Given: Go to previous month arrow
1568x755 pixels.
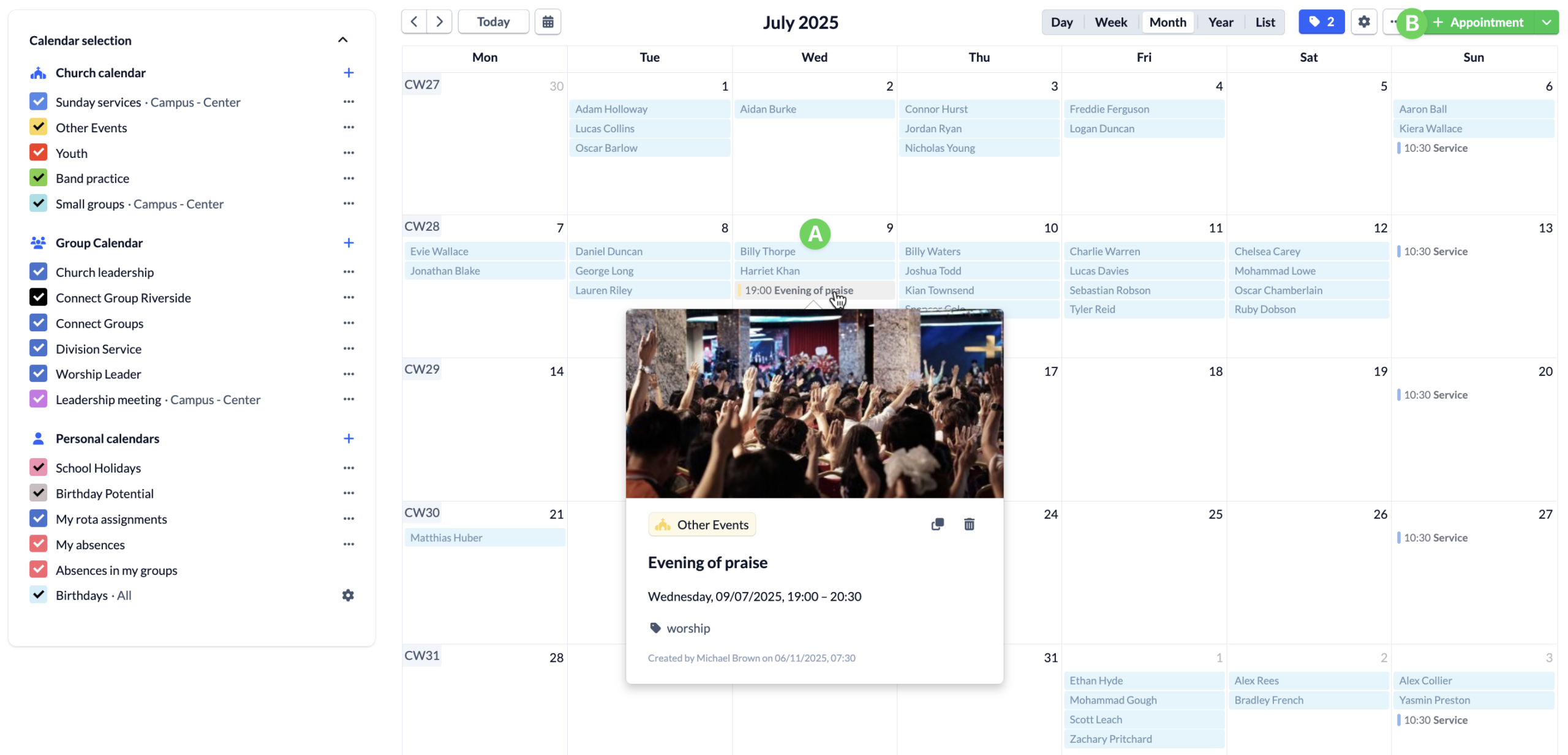Looking at the screenshot, I should (x=414, y=22).
